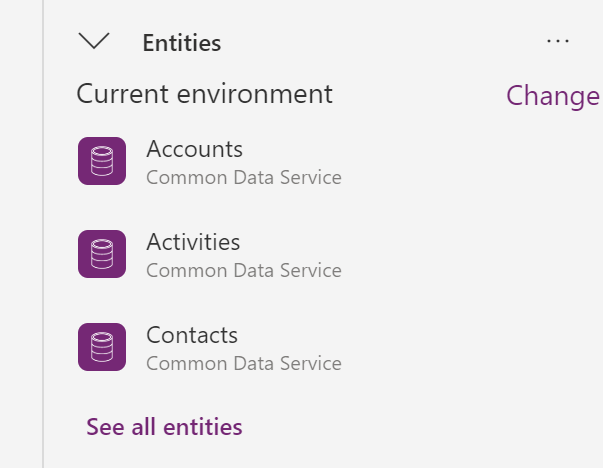Click the Current environment label
Image resolution: width=603 pixels, height=468 pixels.
204,95
